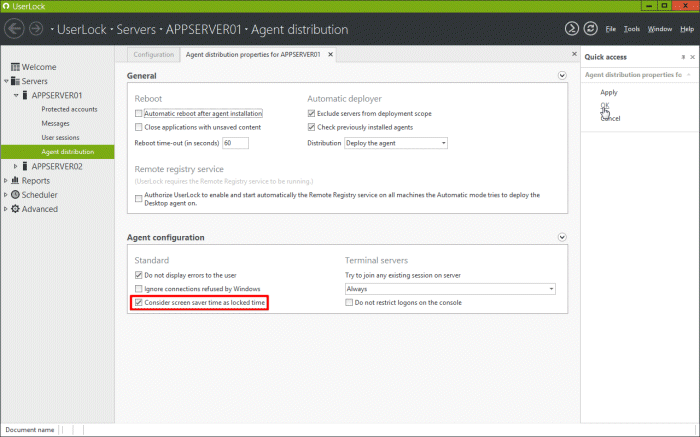Uncheck Consider screen saver time as locked time
Image resolution: width=700 pixels, height=437 pixels.
(139, 302)
